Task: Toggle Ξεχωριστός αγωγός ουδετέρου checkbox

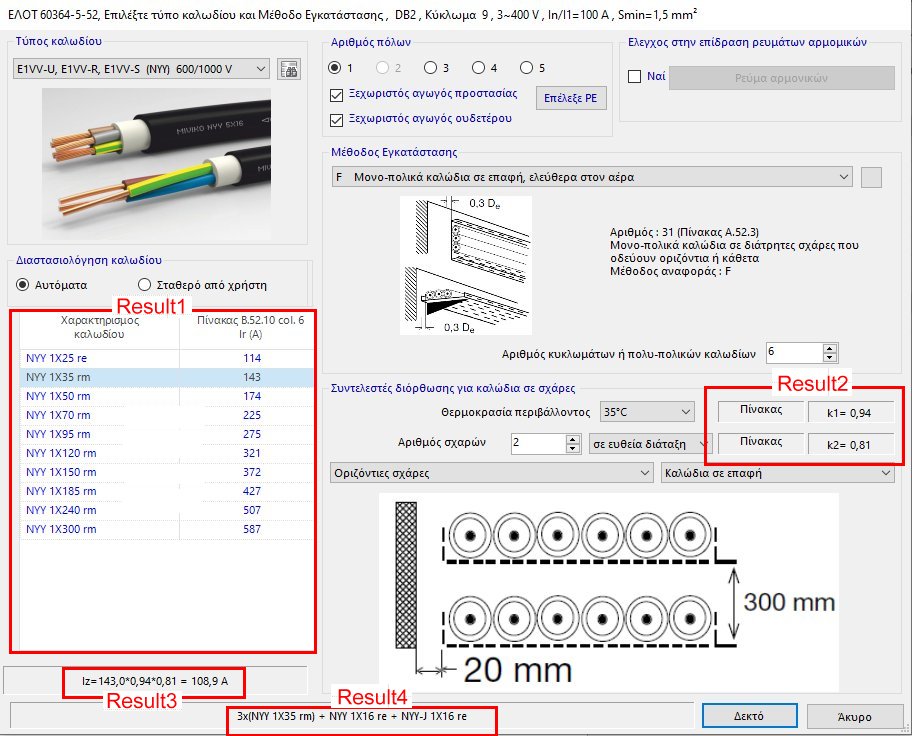Action: (336, 120)
